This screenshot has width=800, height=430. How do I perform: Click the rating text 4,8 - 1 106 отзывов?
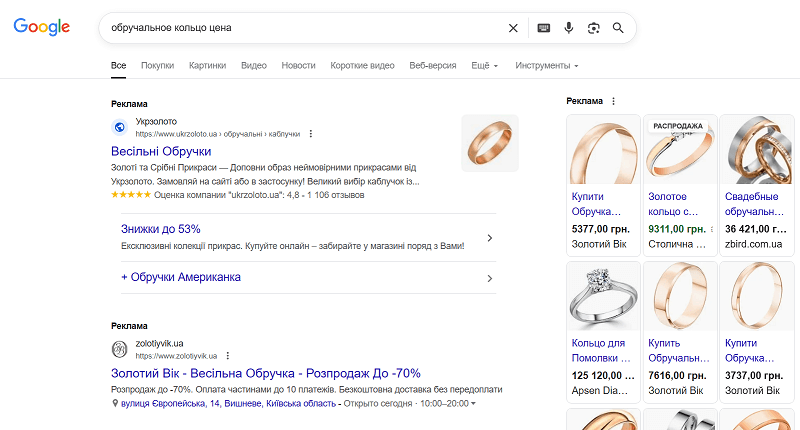coord(325,195)
